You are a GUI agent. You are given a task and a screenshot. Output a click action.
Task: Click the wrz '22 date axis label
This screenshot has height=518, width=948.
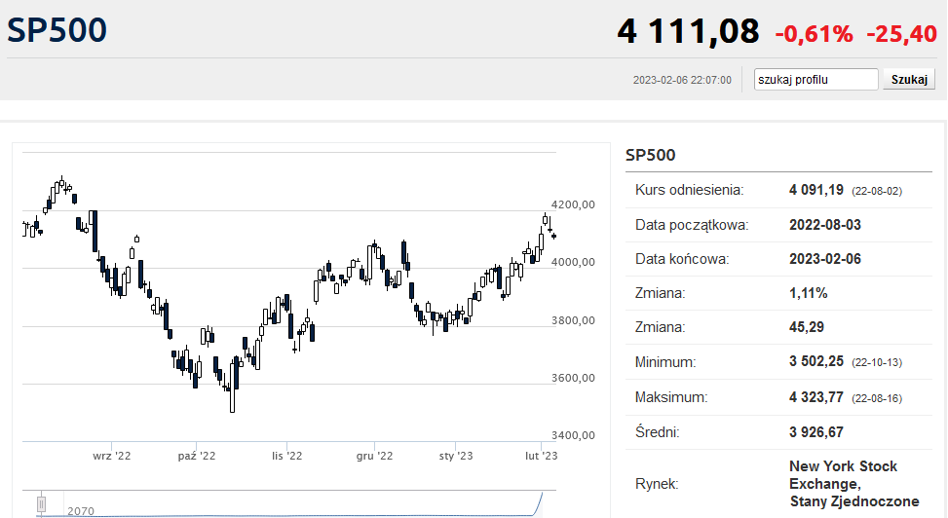click(x=111, y=456)
